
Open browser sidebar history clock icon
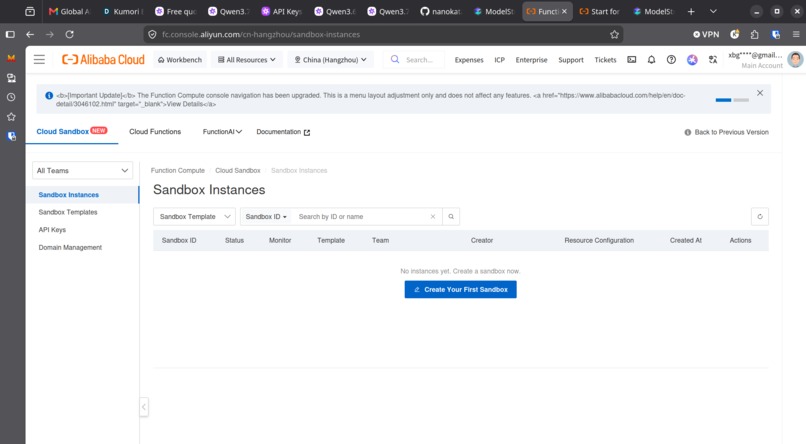coord(11,97)
